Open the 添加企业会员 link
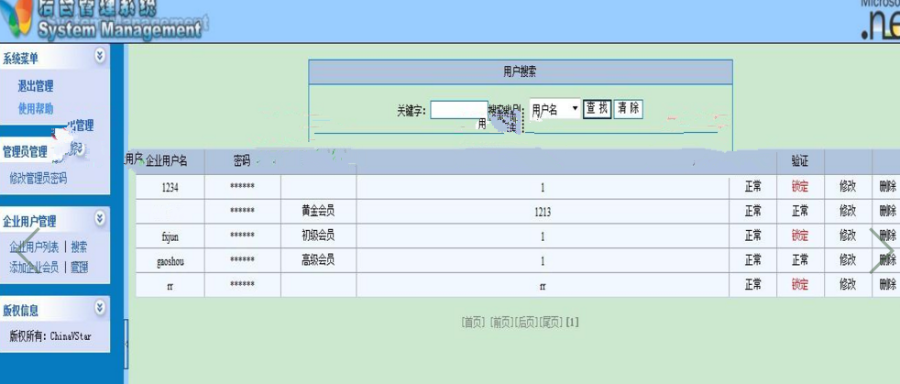Screen dimensions: 900x384 pos(34,267)
